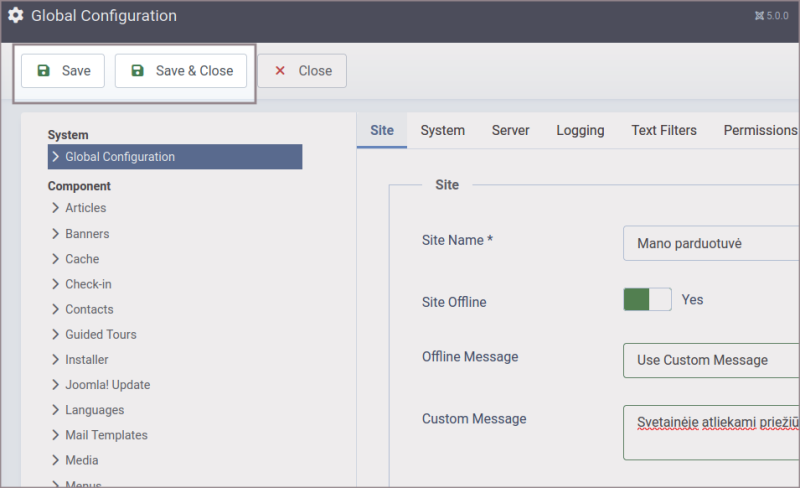Click the Joomla 5.0.0 version icon
Screen dimensions: 800x488
pyautogui.click(x=759, y=16)
